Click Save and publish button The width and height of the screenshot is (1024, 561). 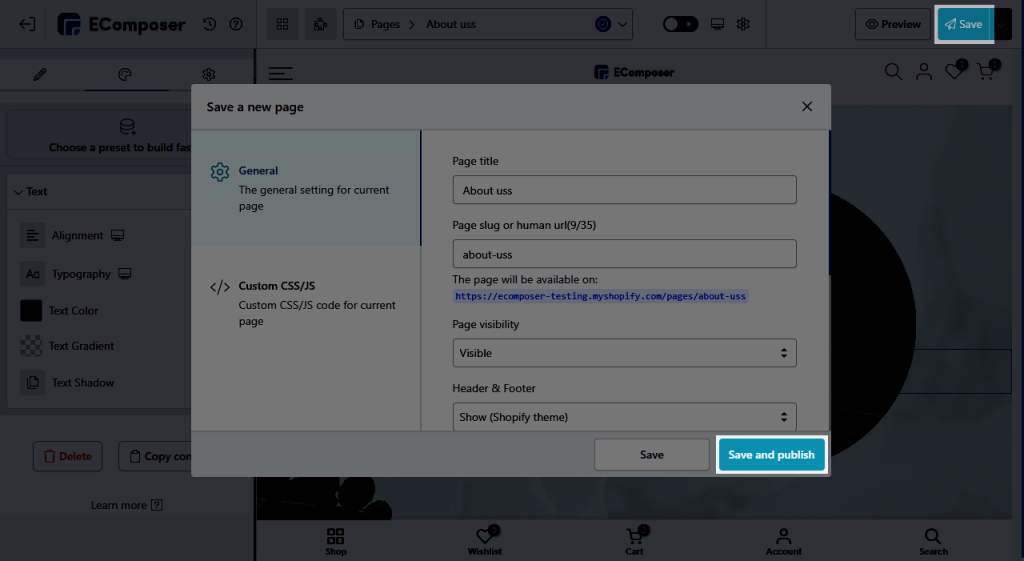coord(771,455)
